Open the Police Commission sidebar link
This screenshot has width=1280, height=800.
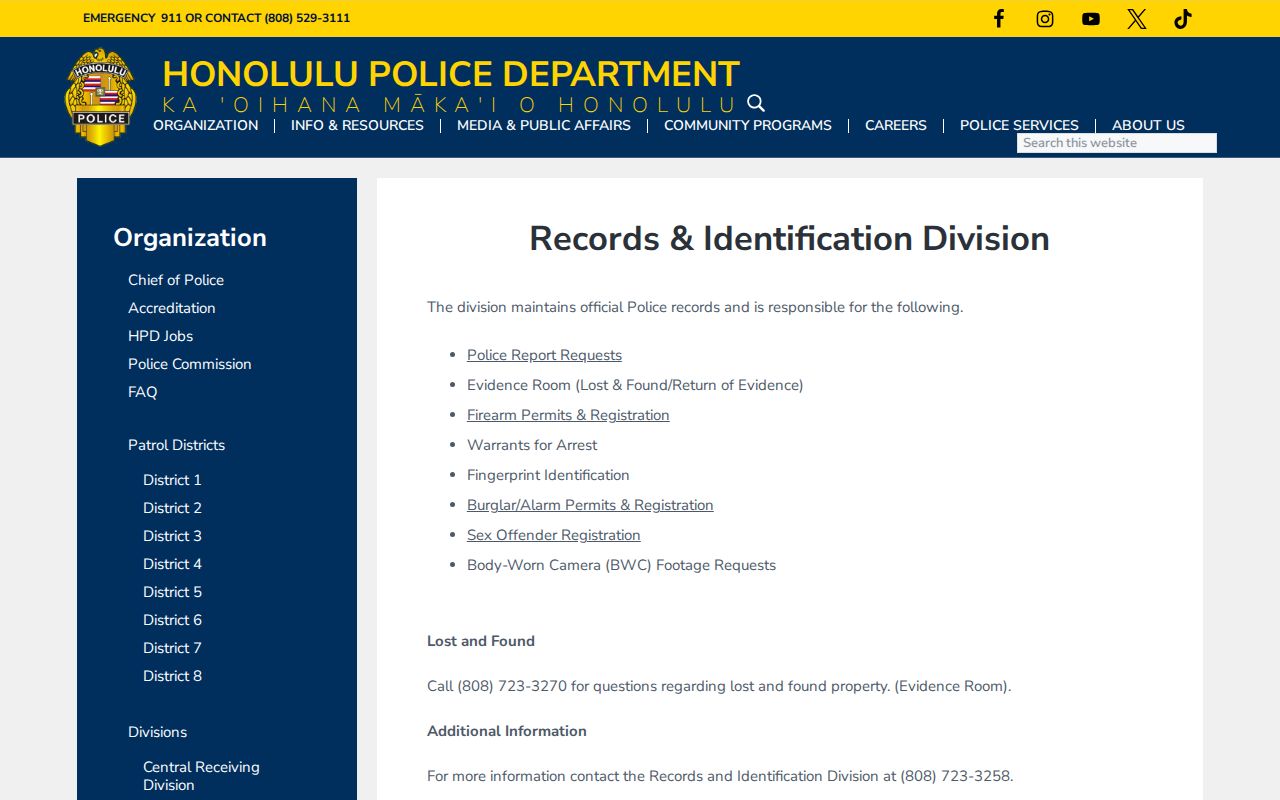coord(190,364)
